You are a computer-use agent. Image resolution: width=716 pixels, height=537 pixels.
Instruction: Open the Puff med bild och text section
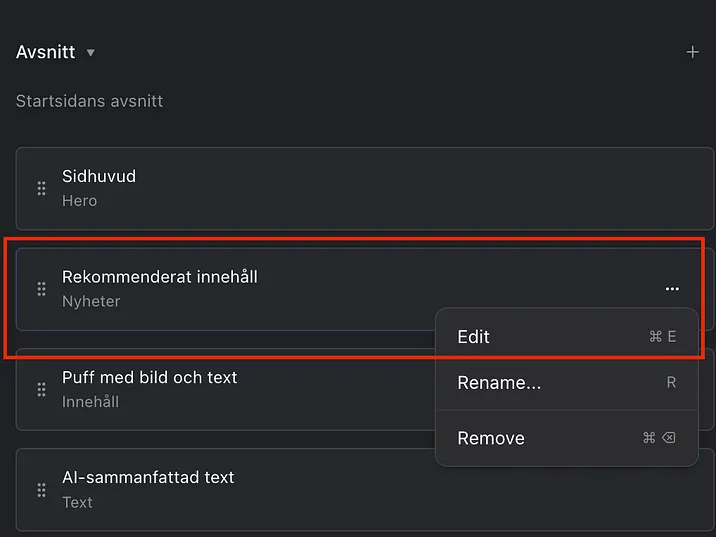coord(149,378)
